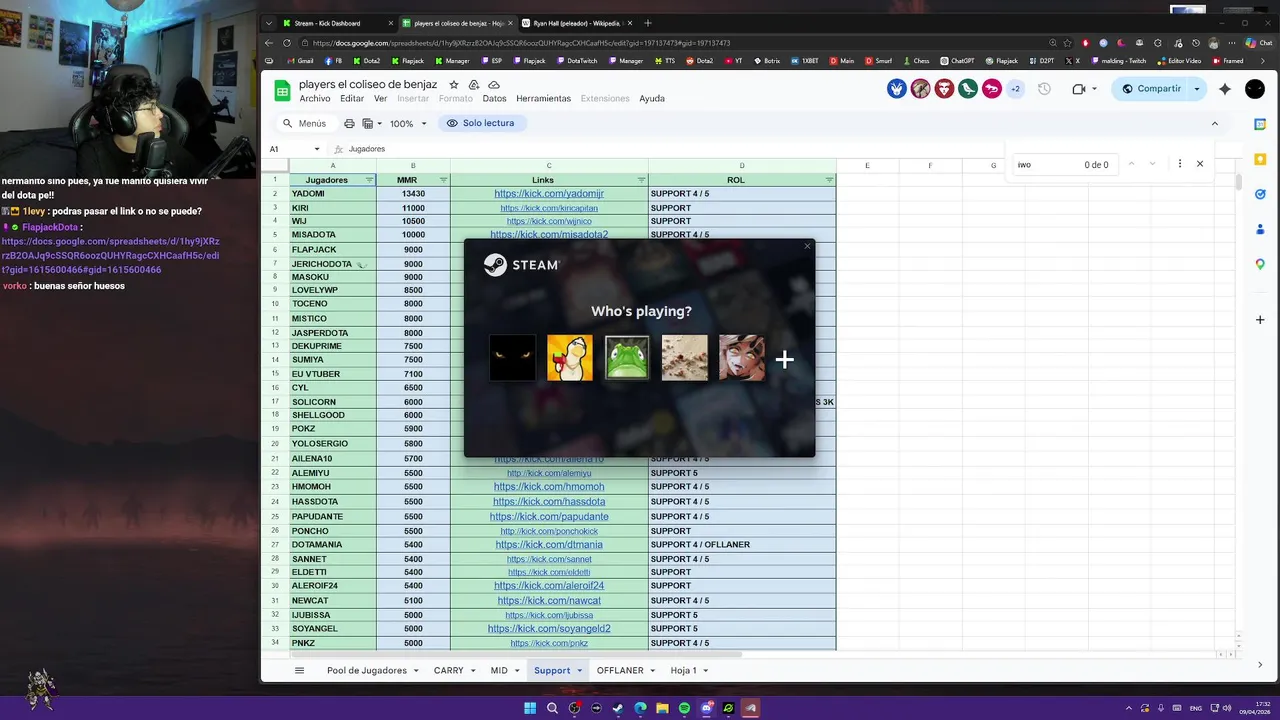Add a new Steam account with plus icon
The width and height of the screenshot is (1280, 720).
click(x=785, y=360)
